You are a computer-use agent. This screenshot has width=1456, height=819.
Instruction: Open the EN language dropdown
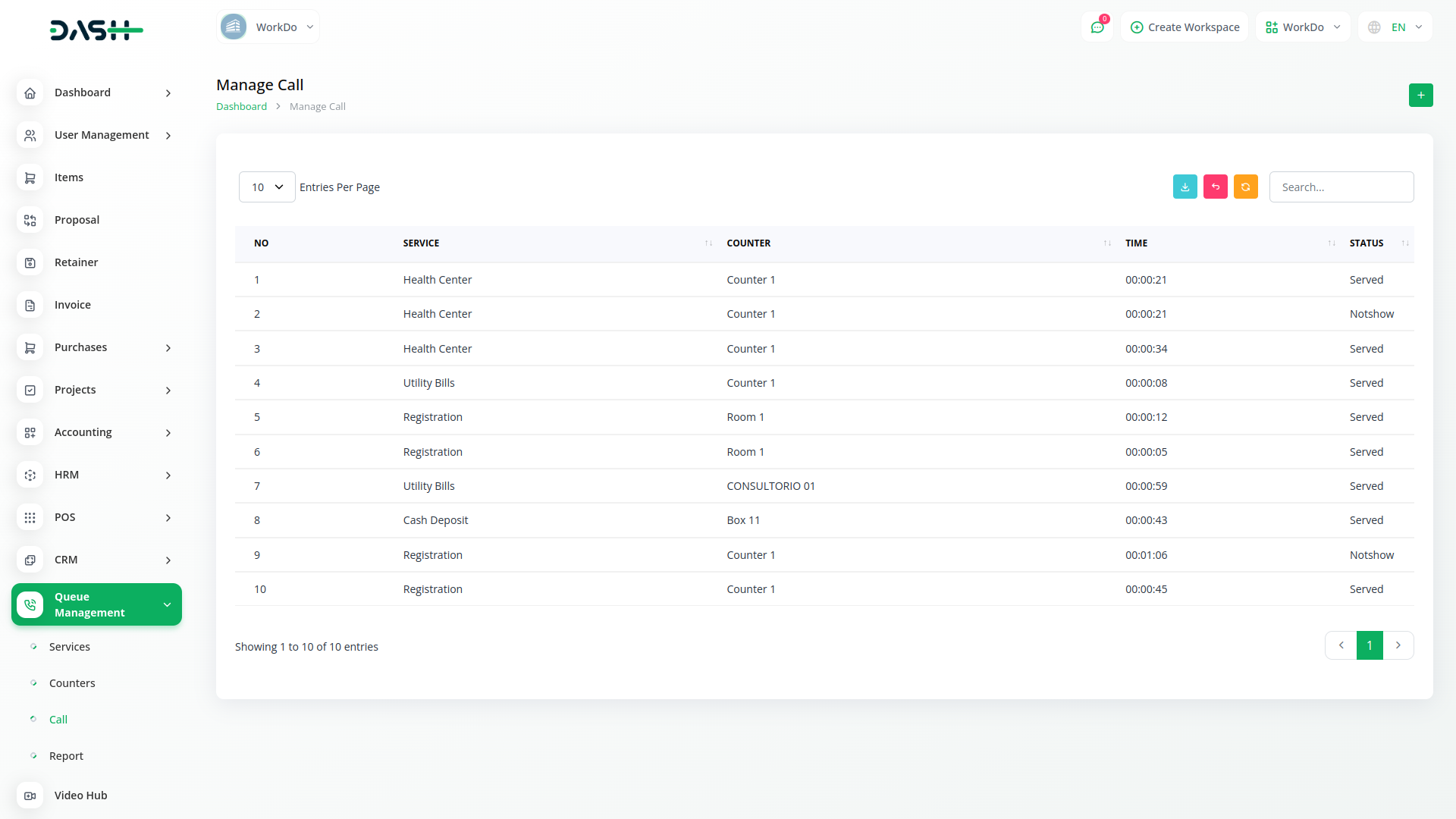click(x=1396, y=27)
